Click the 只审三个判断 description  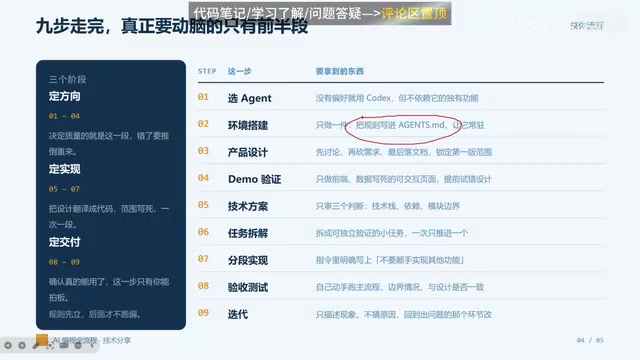pos(388,206)
